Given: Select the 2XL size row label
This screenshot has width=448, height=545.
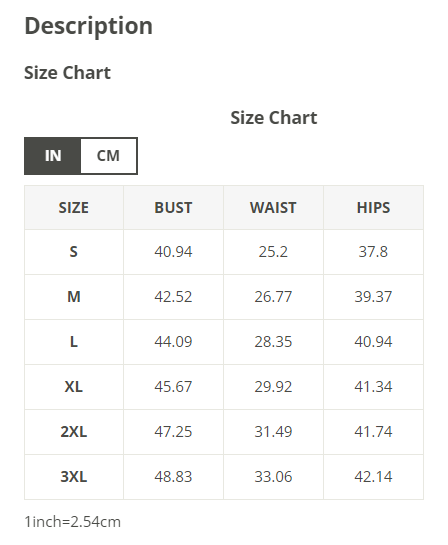Looking at the screenshot, I should tap(74, 432).
